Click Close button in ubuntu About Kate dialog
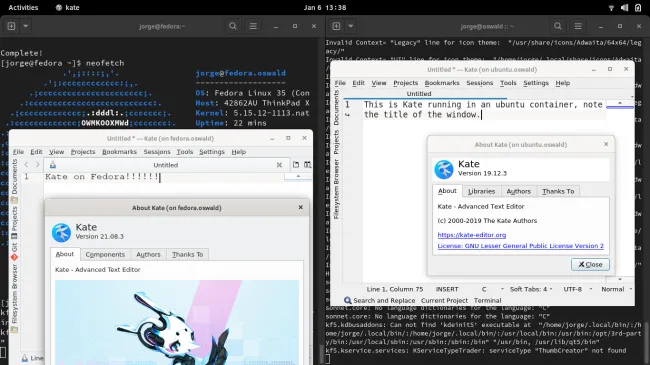Image resolution: width=650 pixels, height=365 pixels. pyautogui.click(x=590, y=264)
